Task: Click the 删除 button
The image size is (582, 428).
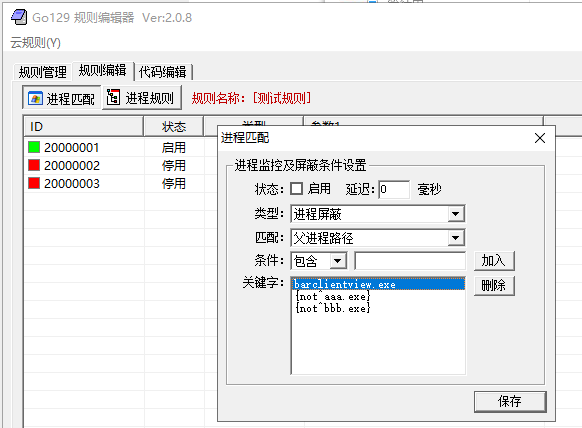Action: tap(494, 285)
